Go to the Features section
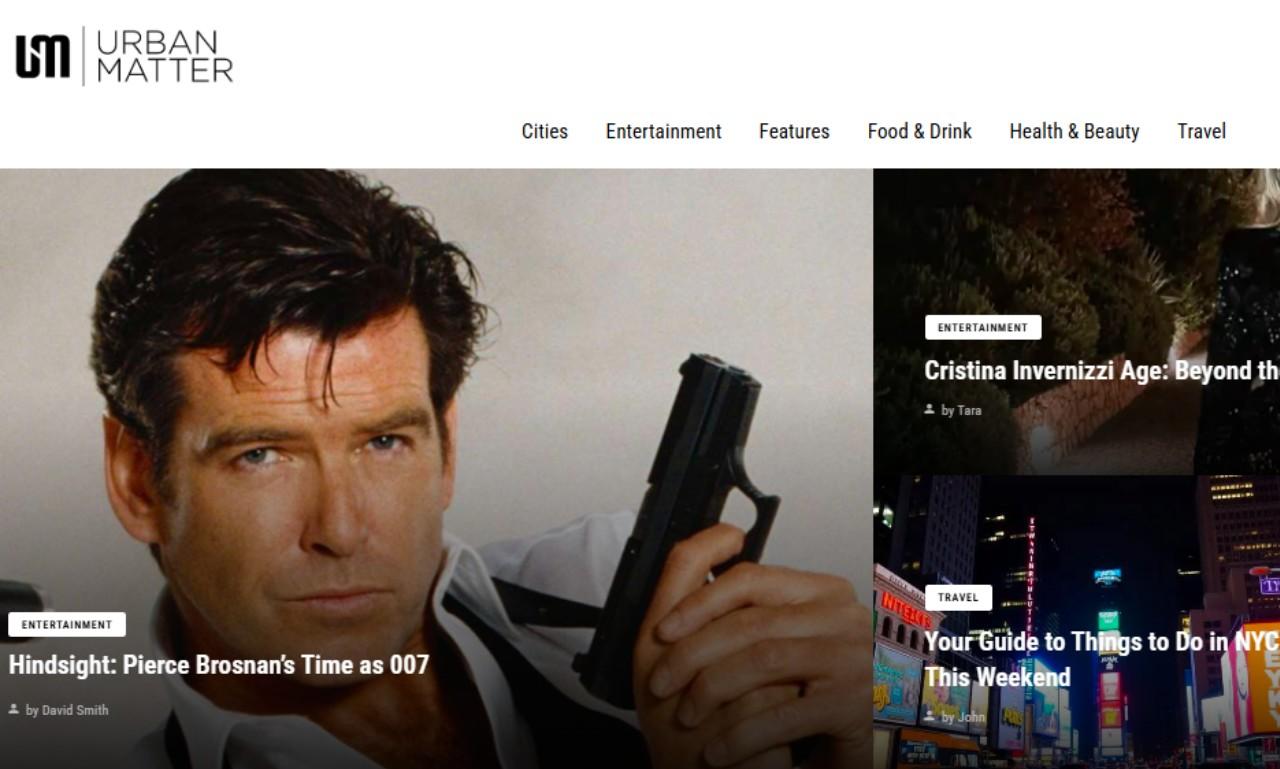This screenshot has height=769, width=1280. coord(794,131)
